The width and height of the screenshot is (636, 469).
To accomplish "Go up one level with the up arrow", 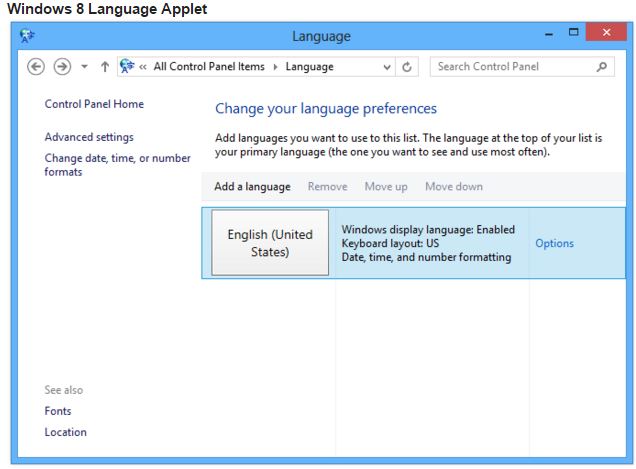I will coord(105,67).
